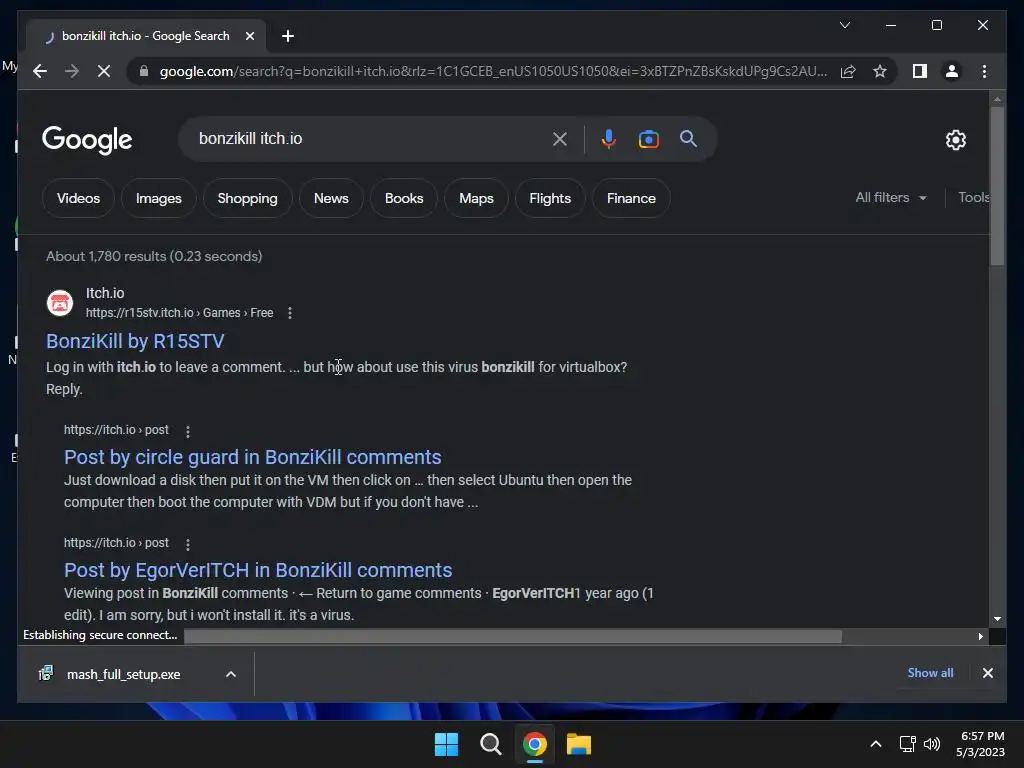Filter results by Books

404,198
